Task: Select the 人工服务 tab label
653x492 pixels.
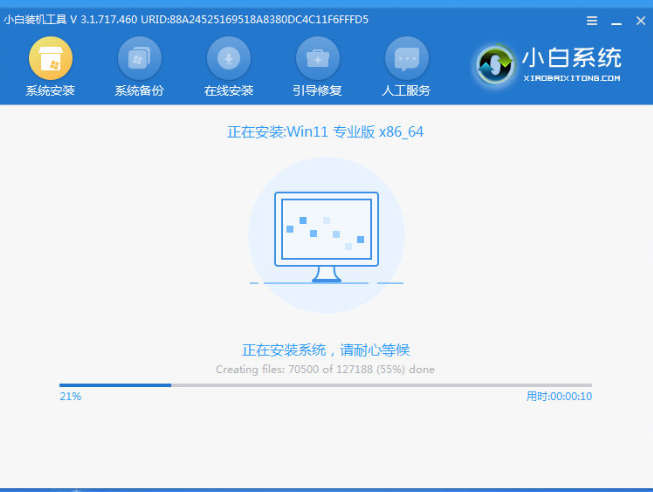Action: click(405, 91)
